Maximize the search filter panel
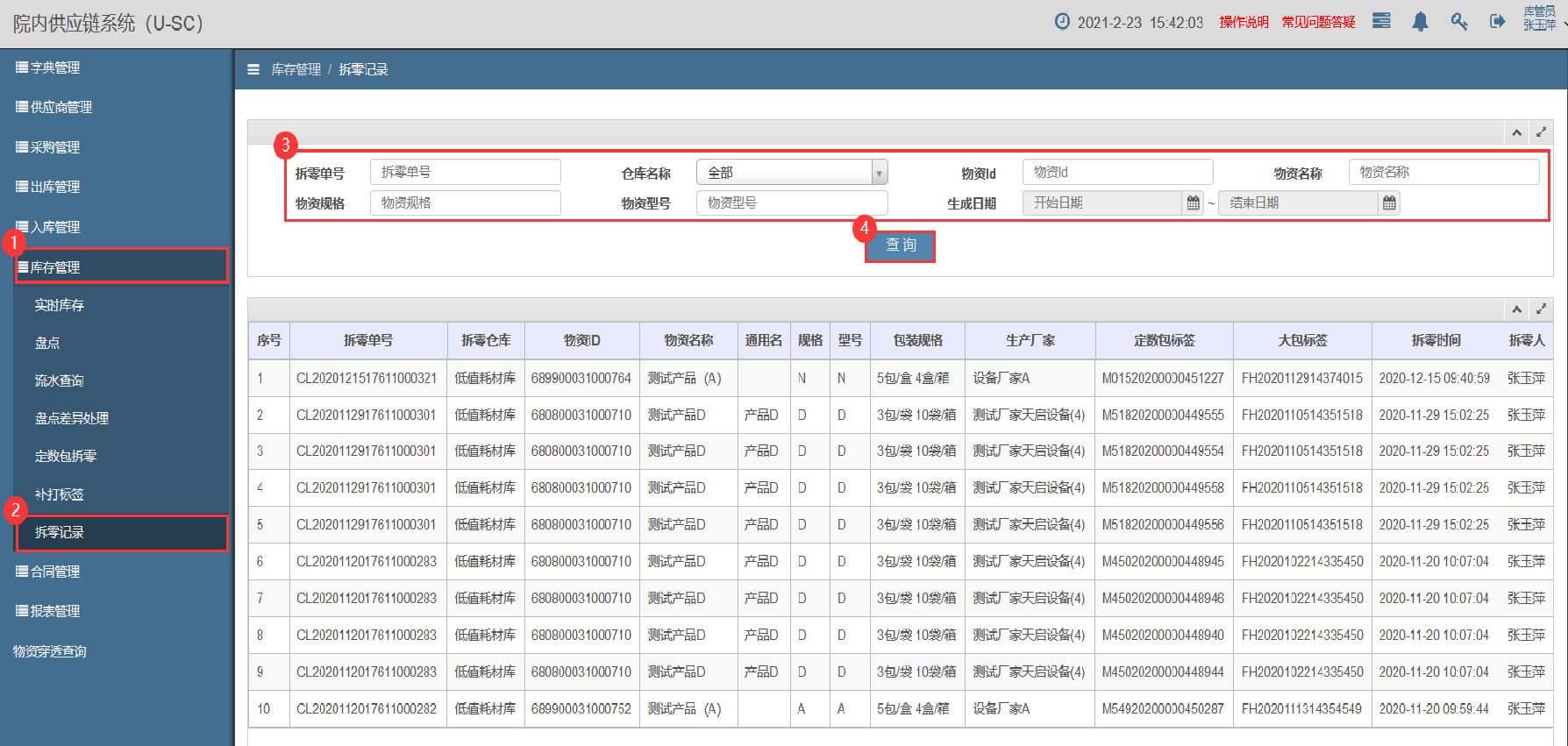The width and height of the screenshot is (1568, 746). click(1541, 132)
